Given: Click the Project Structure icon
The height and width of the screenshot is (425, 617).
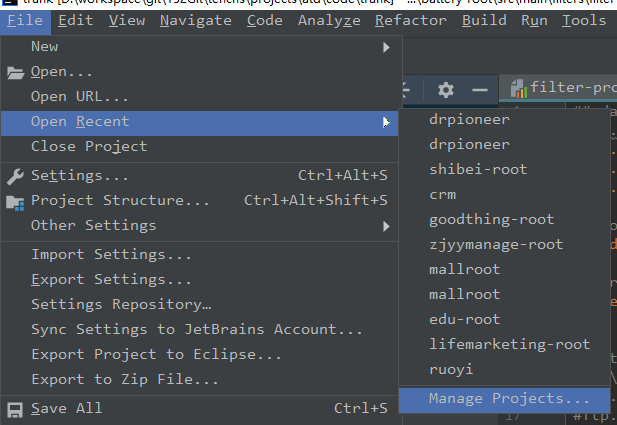Looking at the screenshot, I should click(15, 201).
